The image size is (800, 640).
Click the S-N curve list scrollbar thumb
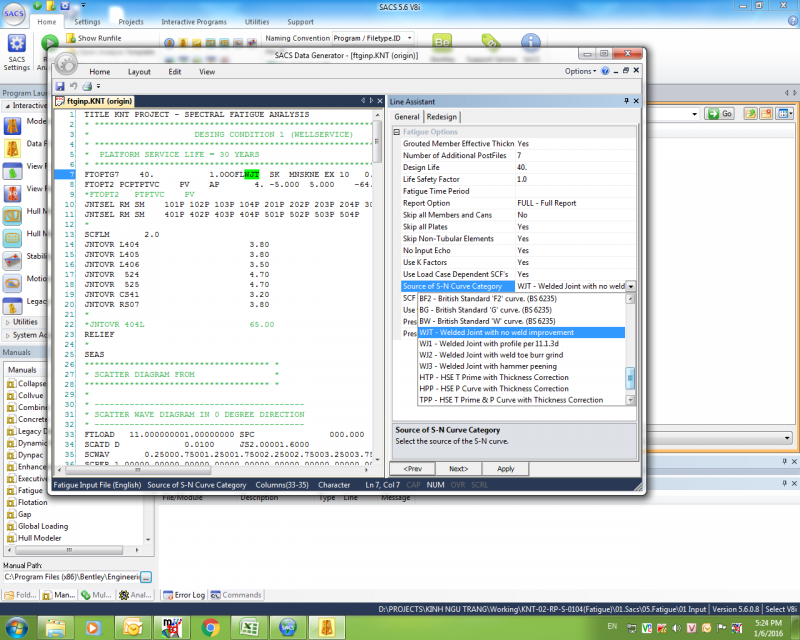(x=631, y=378)
